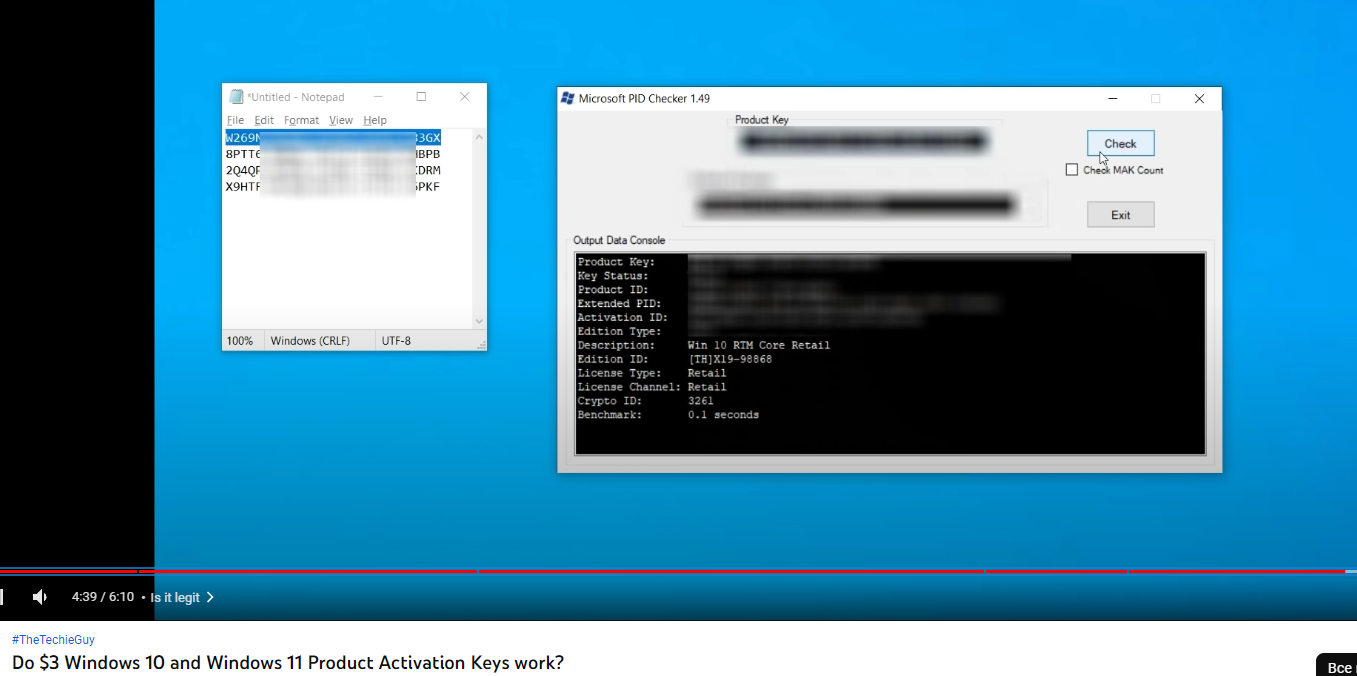Click the Notepad line starting with X9HT

point(333,186)
